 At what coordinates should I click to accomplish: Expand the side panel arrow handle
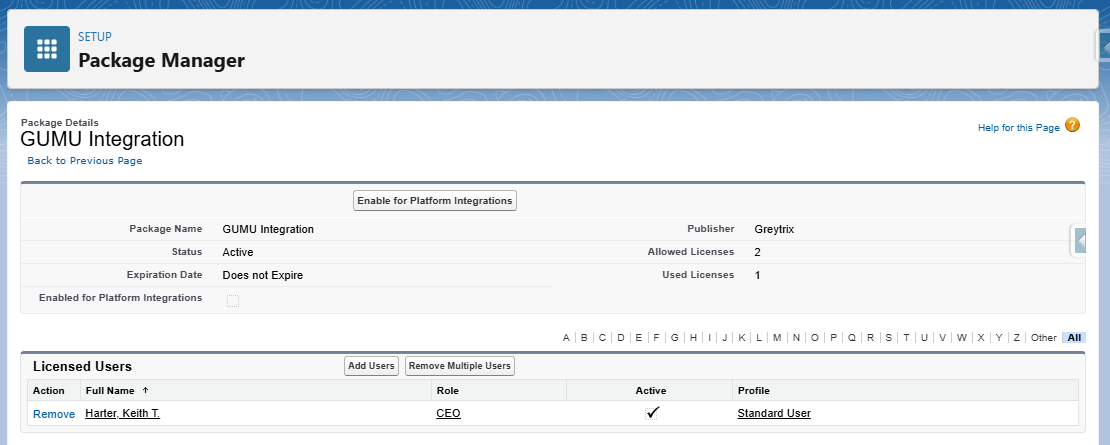pyautogui.click(x=1080, y=241)
